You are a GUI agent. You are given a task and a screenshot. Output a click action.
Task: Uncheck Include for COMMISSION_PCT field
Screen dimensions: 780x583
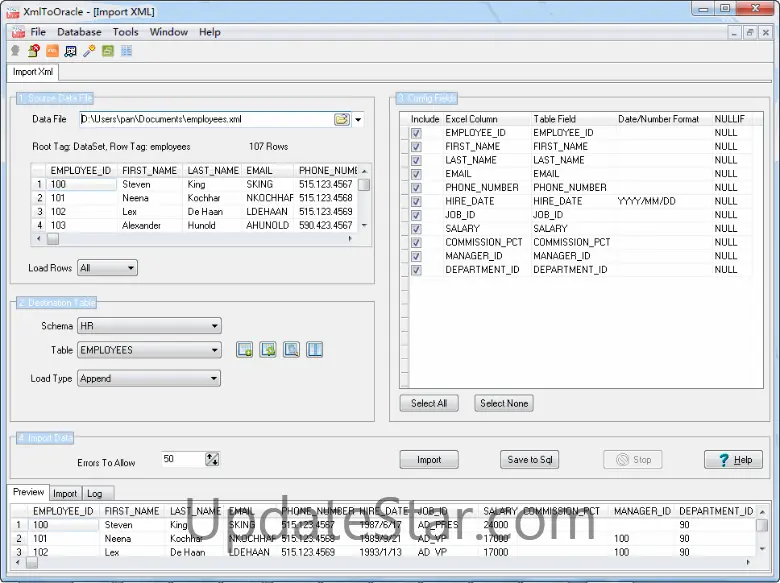(x=416, y=242)
